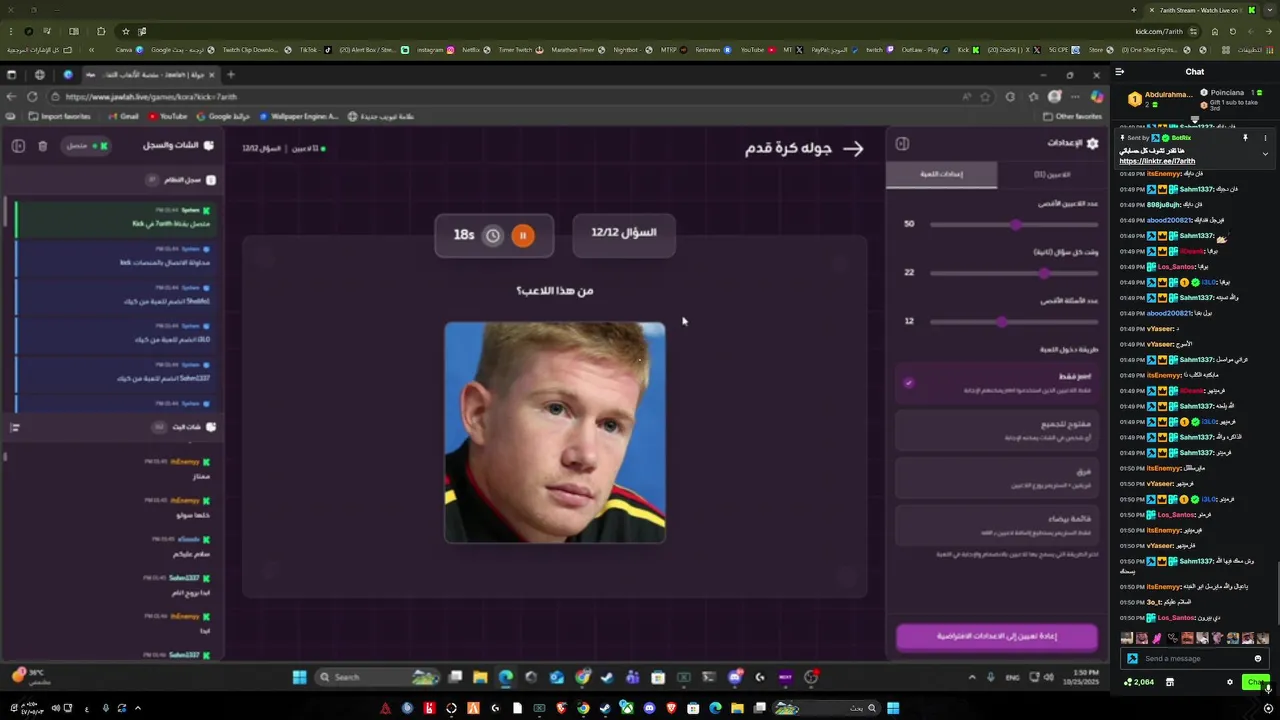Open emoji picker in chat input
Screen dimensions: 1280x720
click(1258, 659)
